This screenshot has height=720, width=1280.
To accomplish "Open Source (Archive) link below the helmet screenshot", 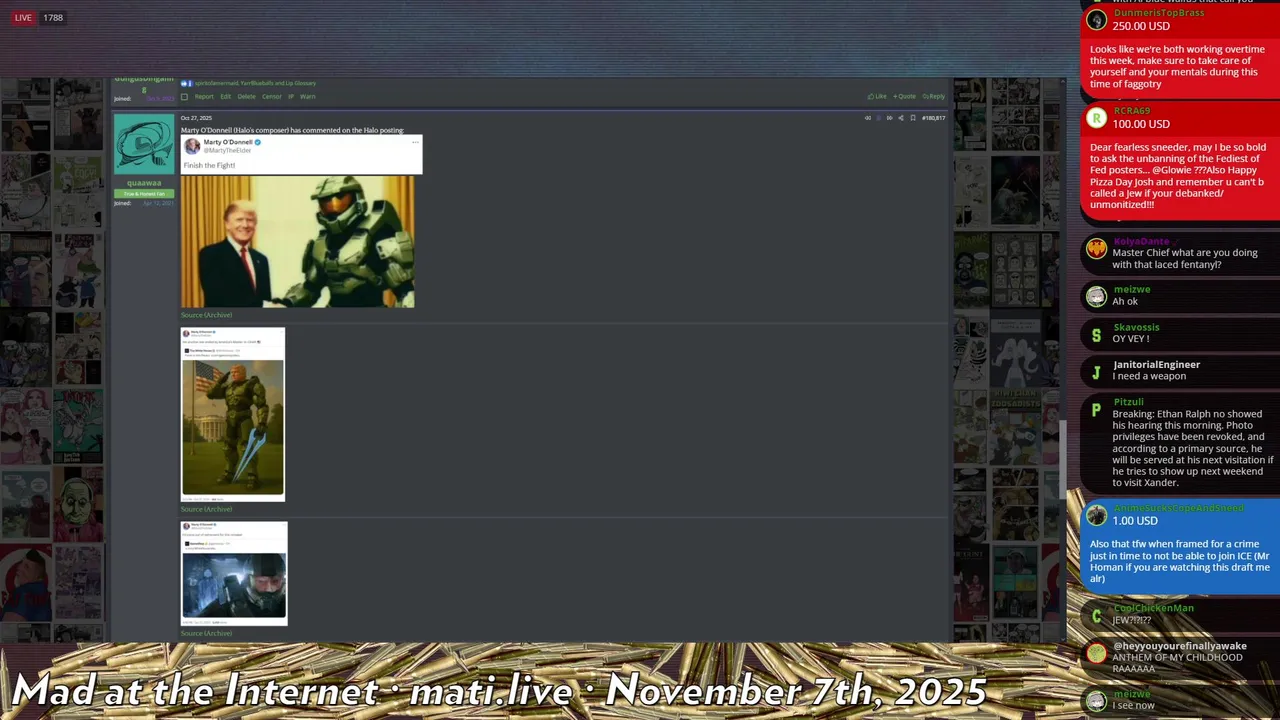I will click(206, 633).
